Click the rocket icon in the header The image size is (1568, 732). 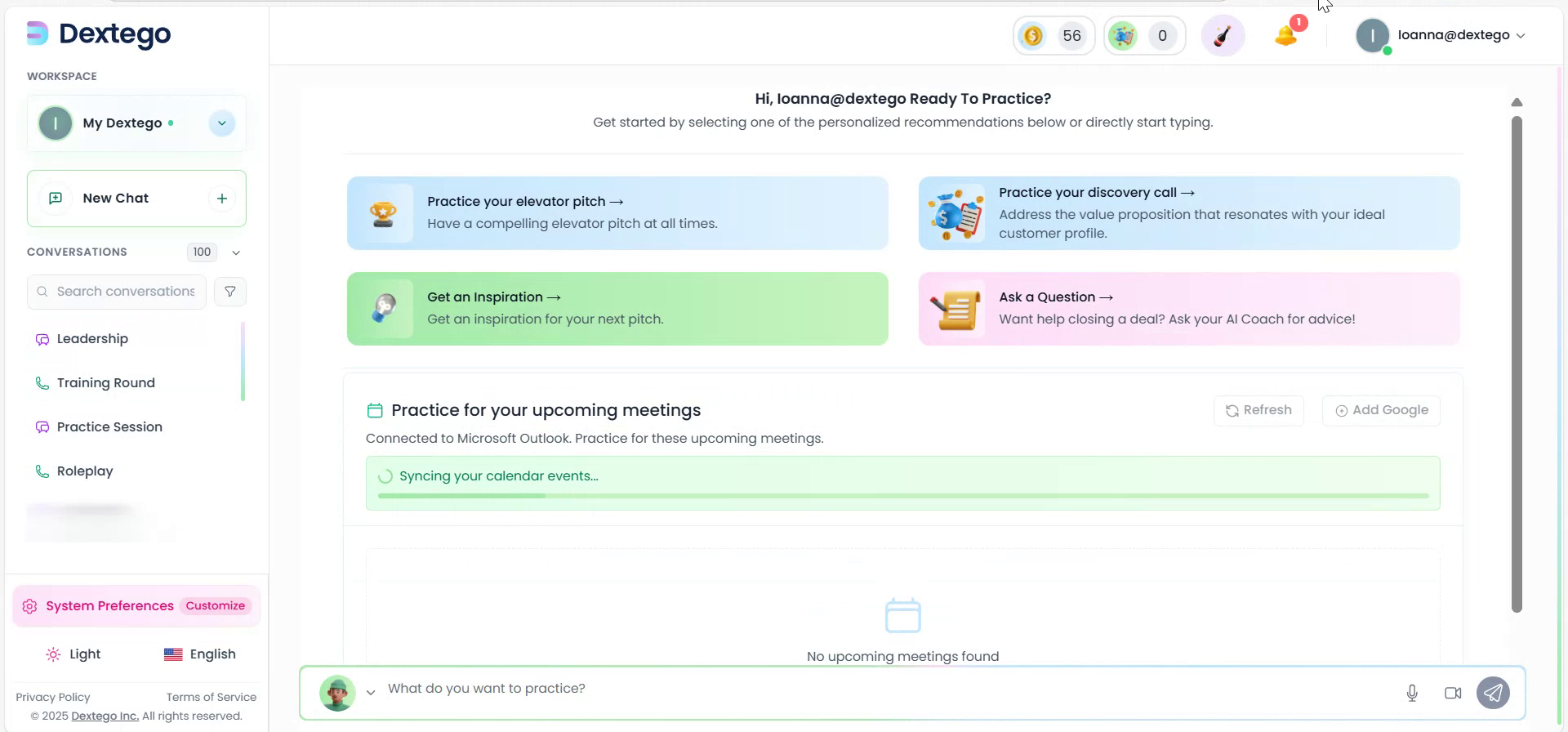tap(1223, 36)
